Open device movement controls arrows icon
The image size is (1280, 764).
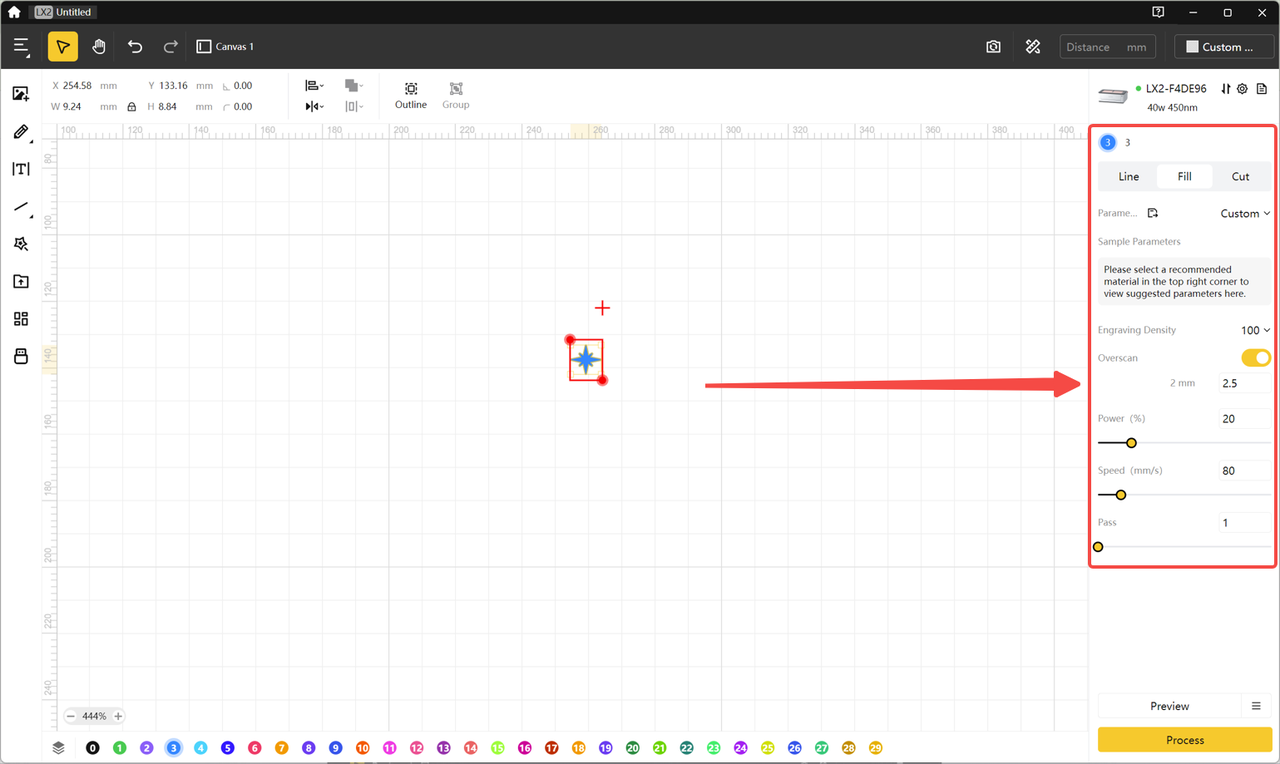pyautogui.click(x=1226, y=89)
